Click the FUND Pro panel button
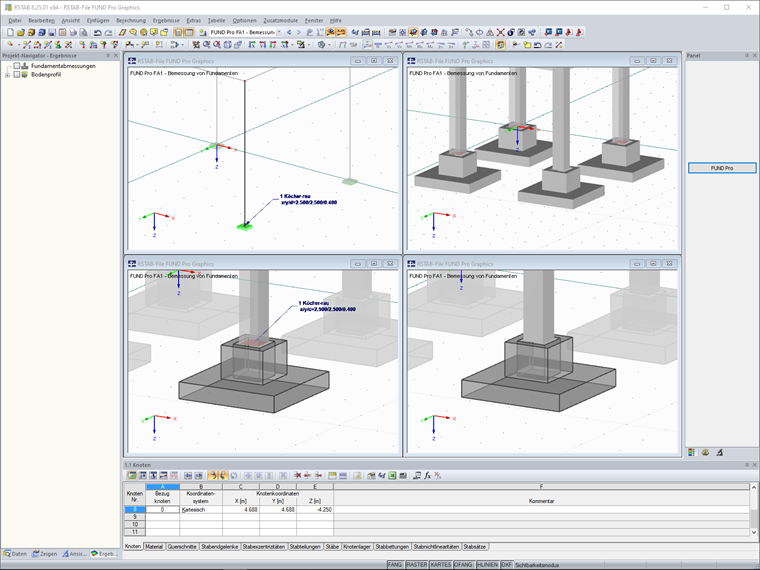760x570 pixels. coord(721,168)
